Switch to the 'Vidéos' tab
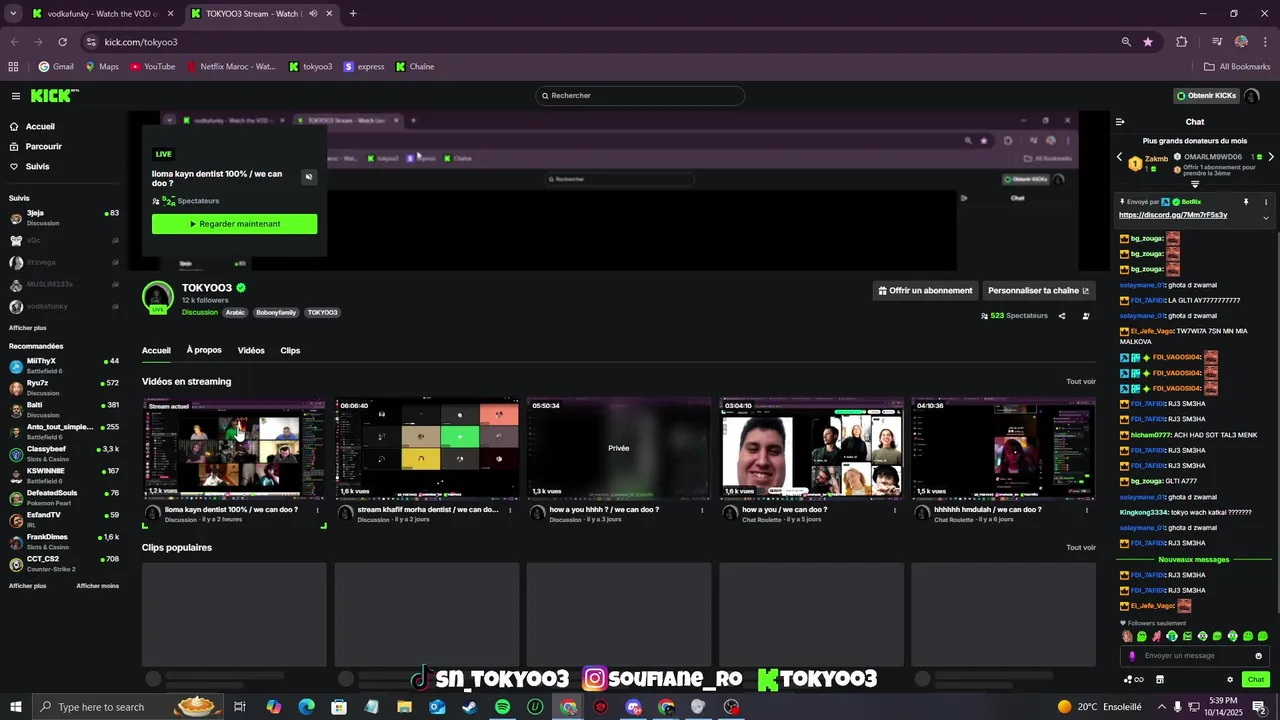 coord(251,350)
